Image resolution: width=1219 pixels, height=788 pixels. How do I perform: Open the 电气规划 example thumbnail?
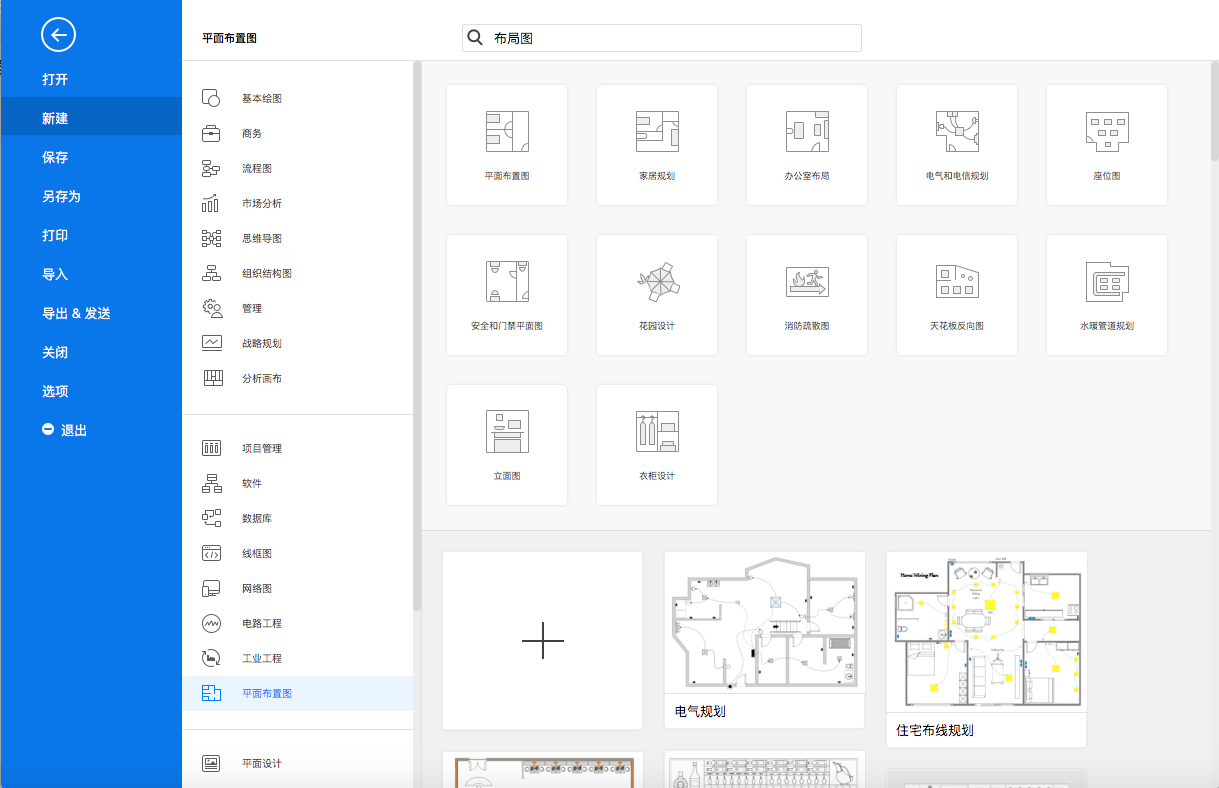click(765, 640)
